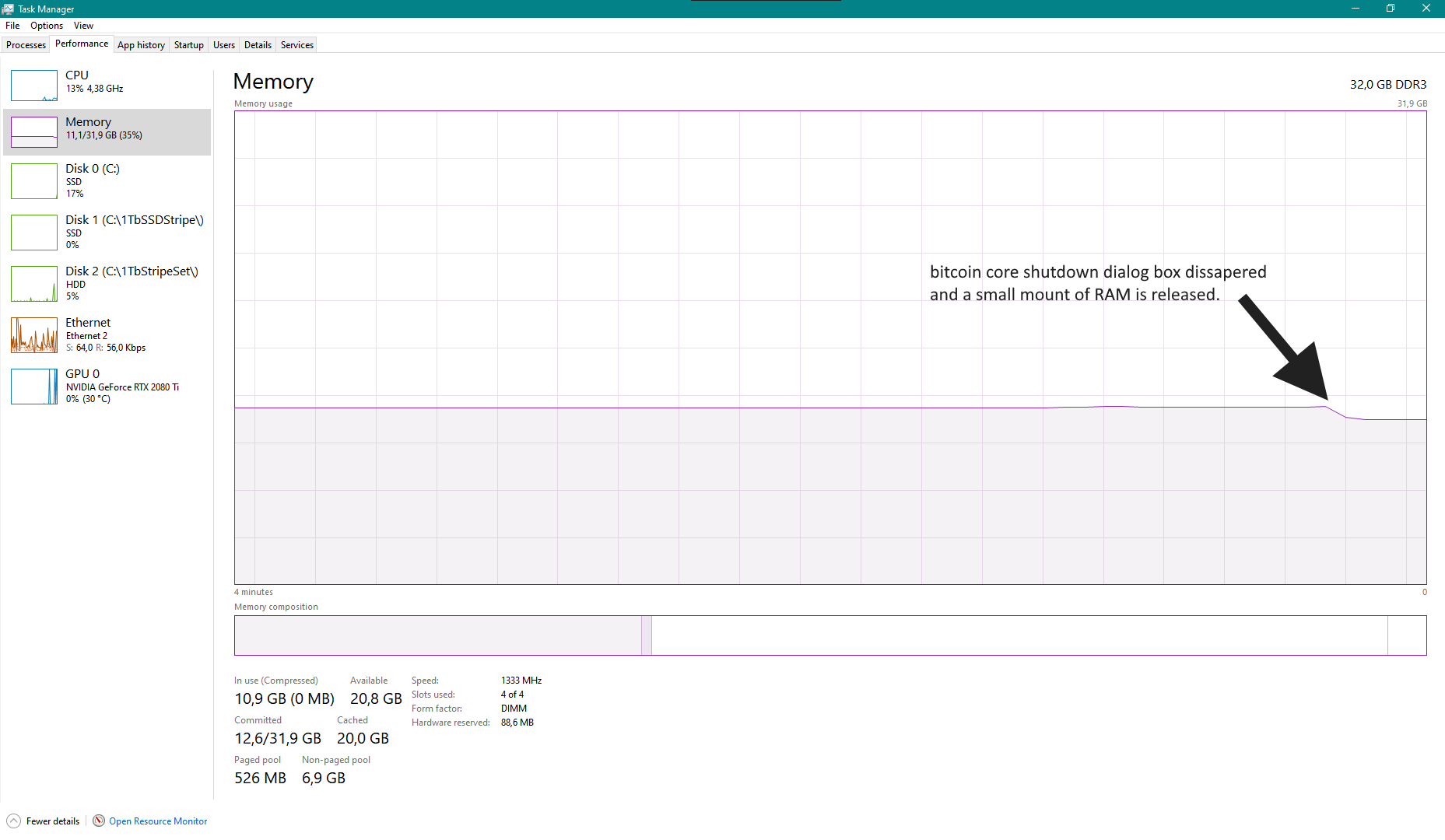
Task: Click the 32,0 GB DDR3 label
Action: click(x=1388, y=84)
